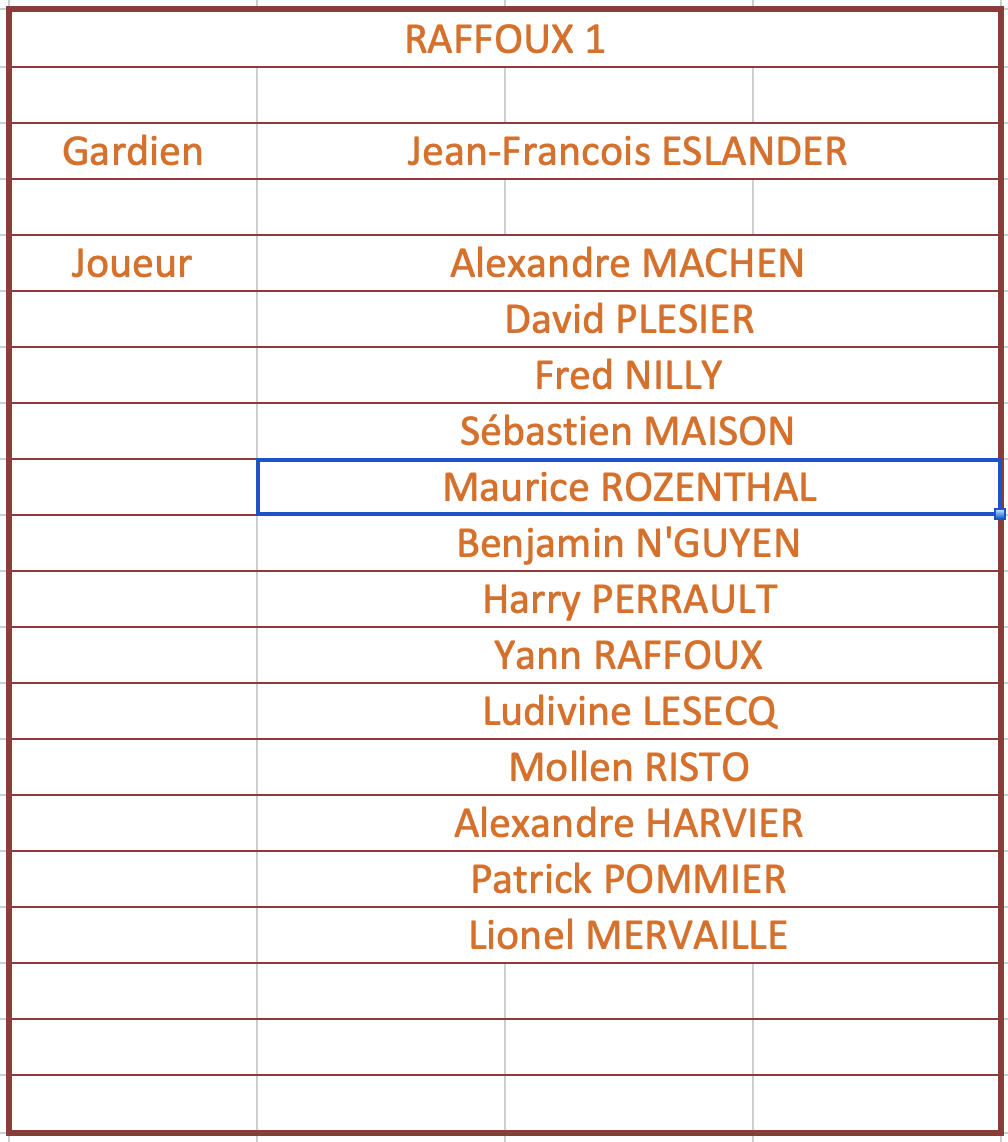Image resolution: width=1008 pixels, height=1142 pixels.
Task: Click the empty cell directly below Gardien
Action: [x=132, y=207]
